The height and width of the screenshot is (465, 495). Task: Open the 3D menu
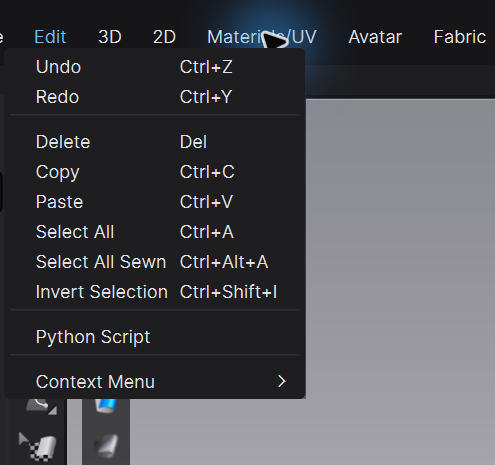point(110,37)
